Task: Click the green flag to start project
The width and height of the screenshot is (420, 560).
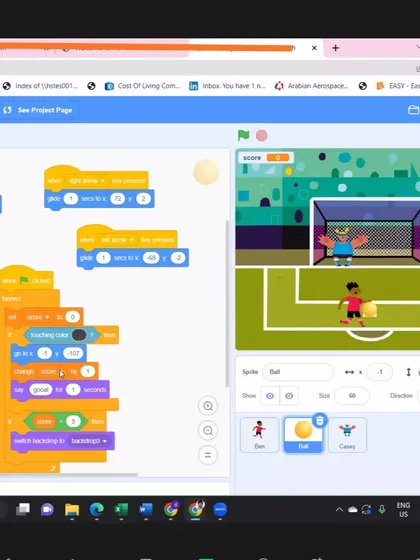Action: click(244, 135)
